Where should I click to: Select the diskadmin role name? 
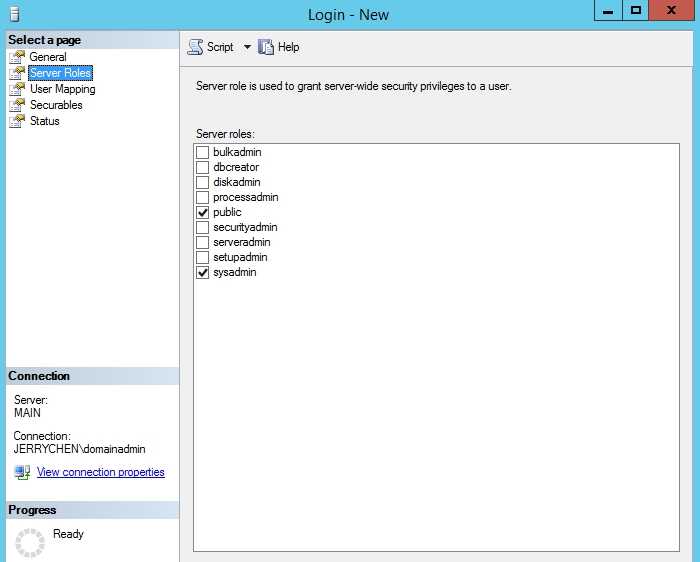pyautogui.click(x=237, y=182)
